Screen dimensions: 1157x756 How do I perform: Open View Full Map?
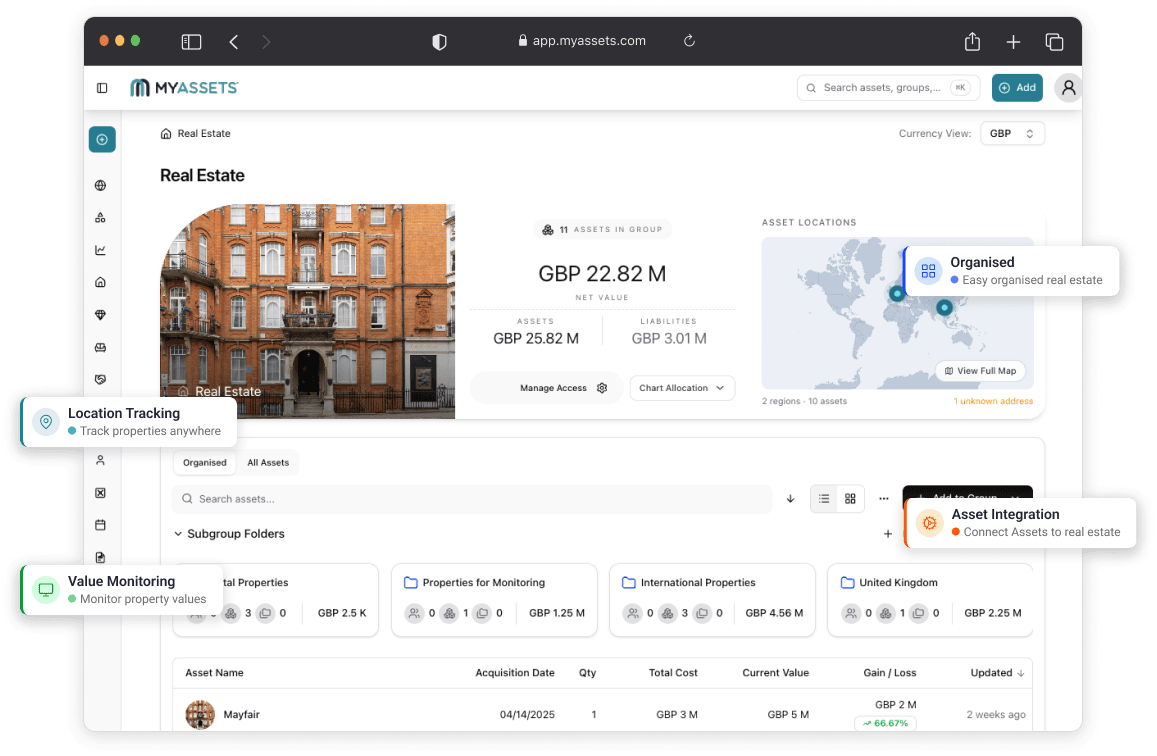(980, 371)
